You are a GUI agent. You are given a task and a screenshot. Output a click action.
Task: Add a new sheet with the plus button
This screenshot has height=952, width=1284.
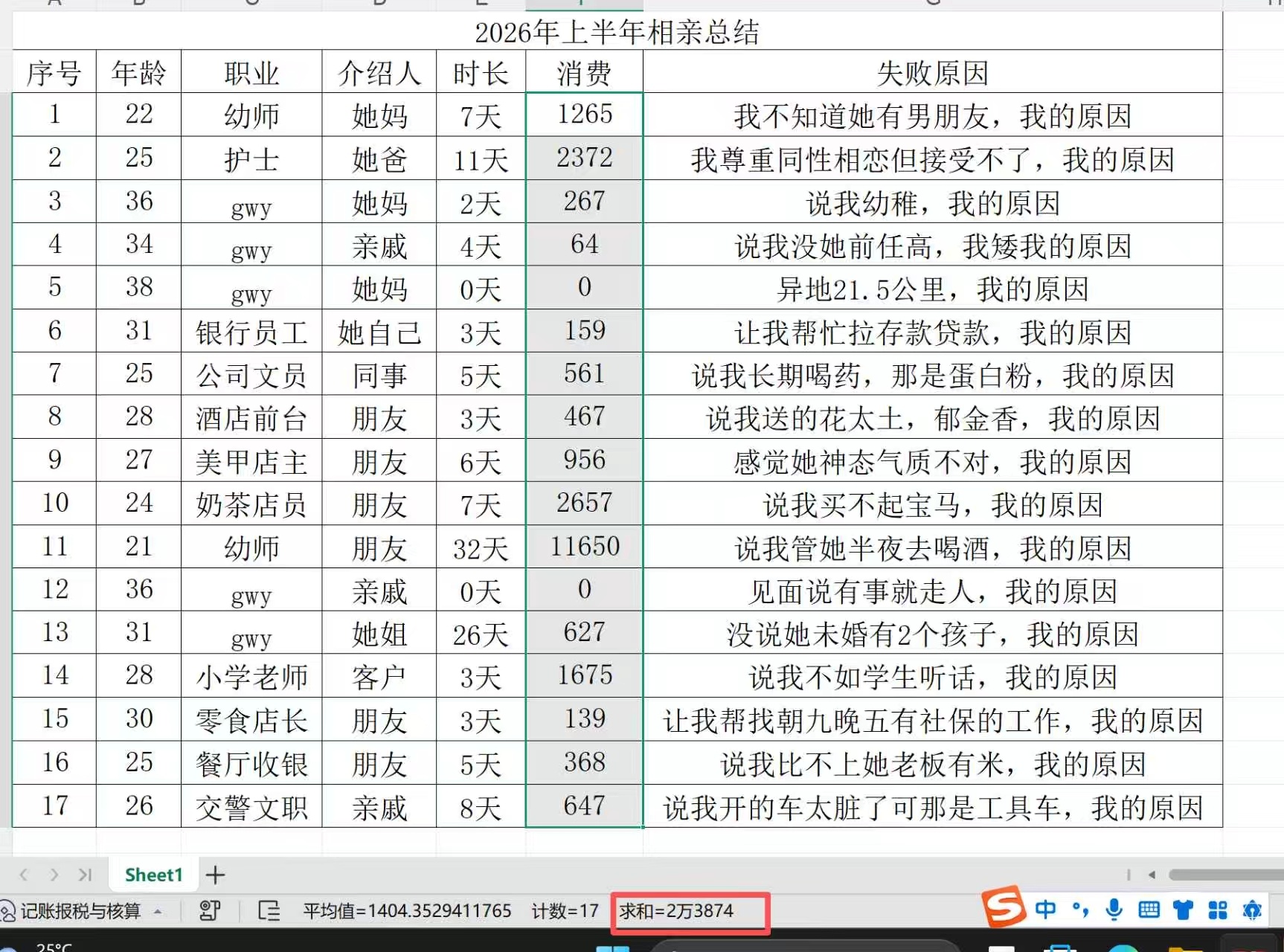coord(216,875)
